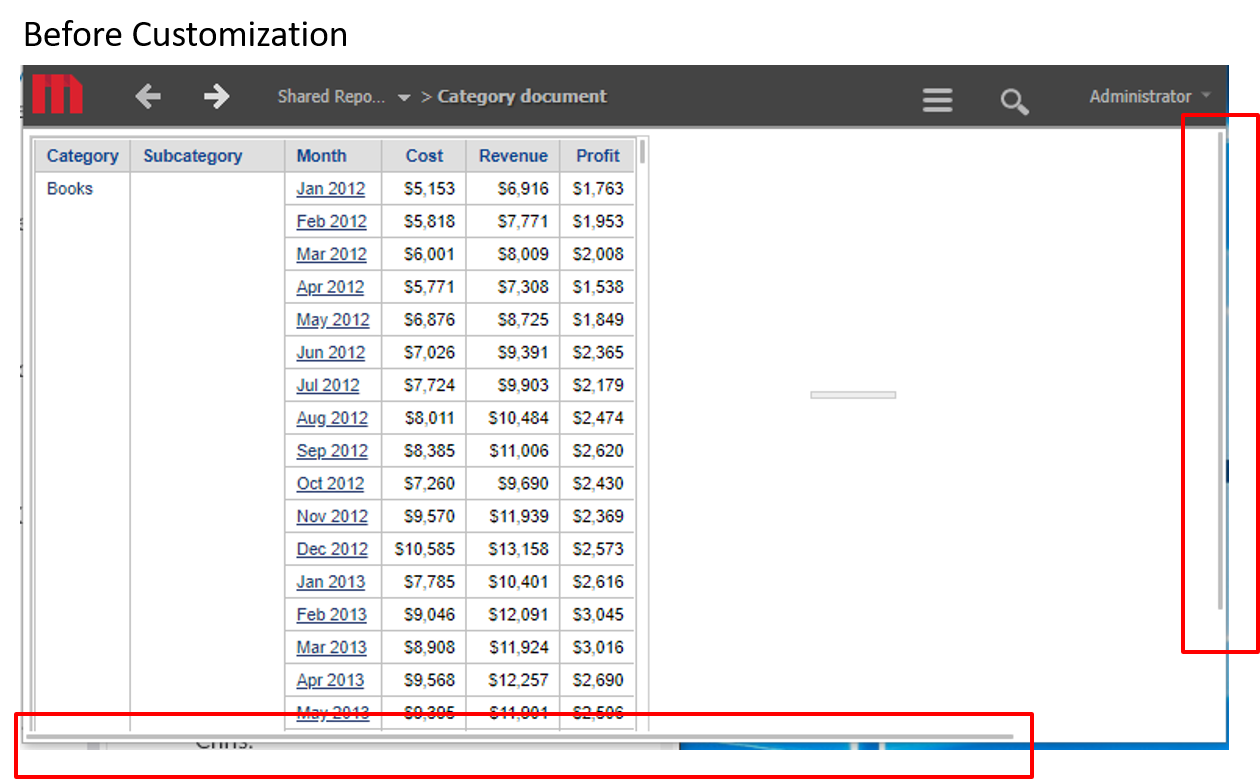Screen dimensions: 1260x779
Task: Select the Books category cell
Action: (x=69, y=188)
